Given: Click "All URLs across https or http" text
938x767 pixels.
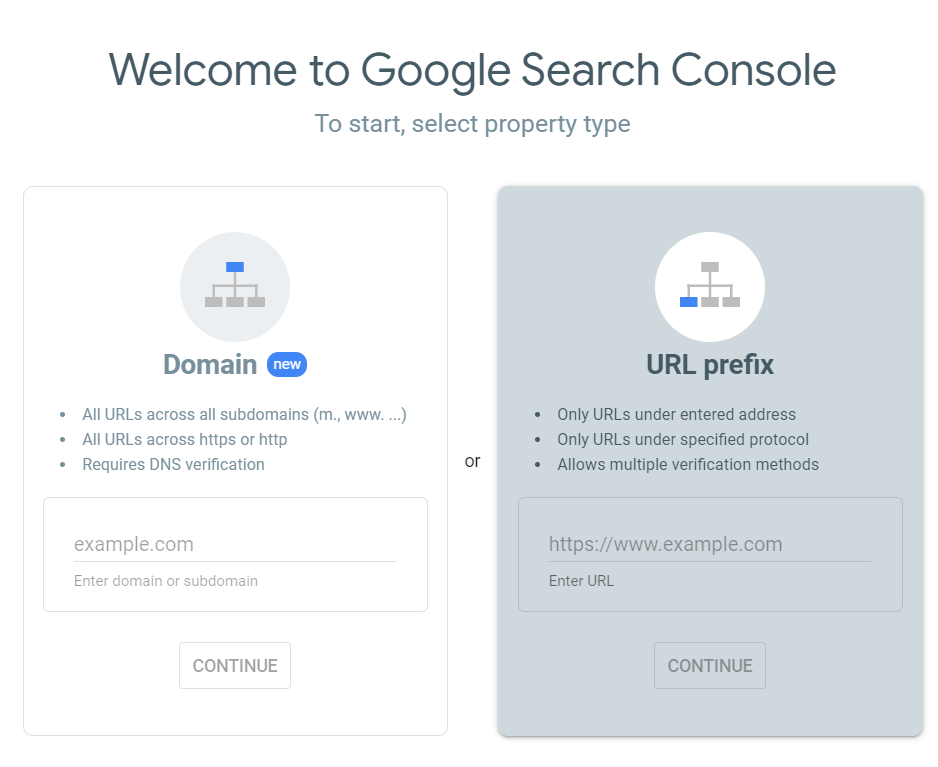Looking at the screenshot, I should (x=184, y=440).
